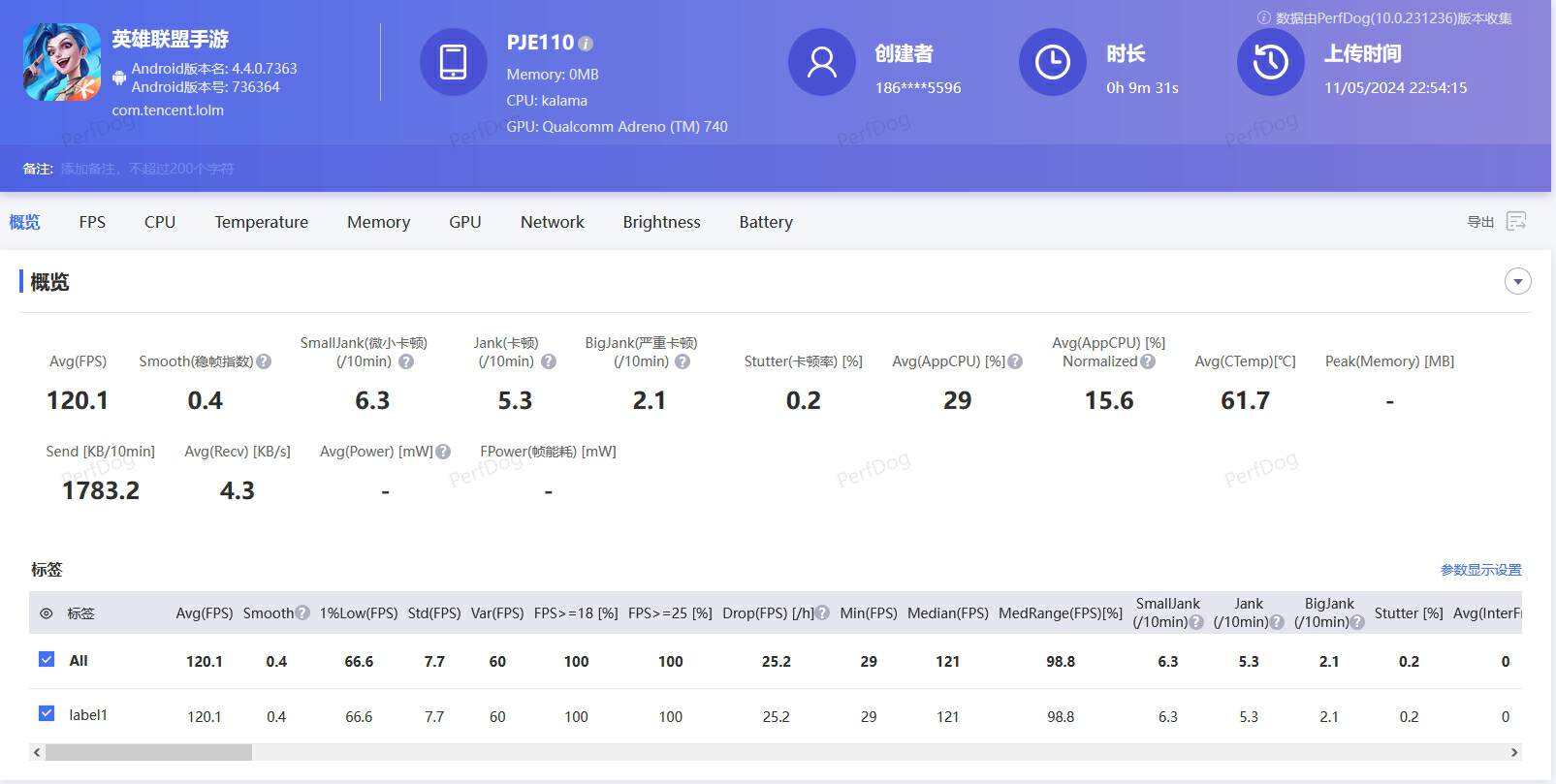Click the help icon beside Avg(Power) [mW]
The height and width of the screenshot is (784, 1556).
click(x=443, y=452)
